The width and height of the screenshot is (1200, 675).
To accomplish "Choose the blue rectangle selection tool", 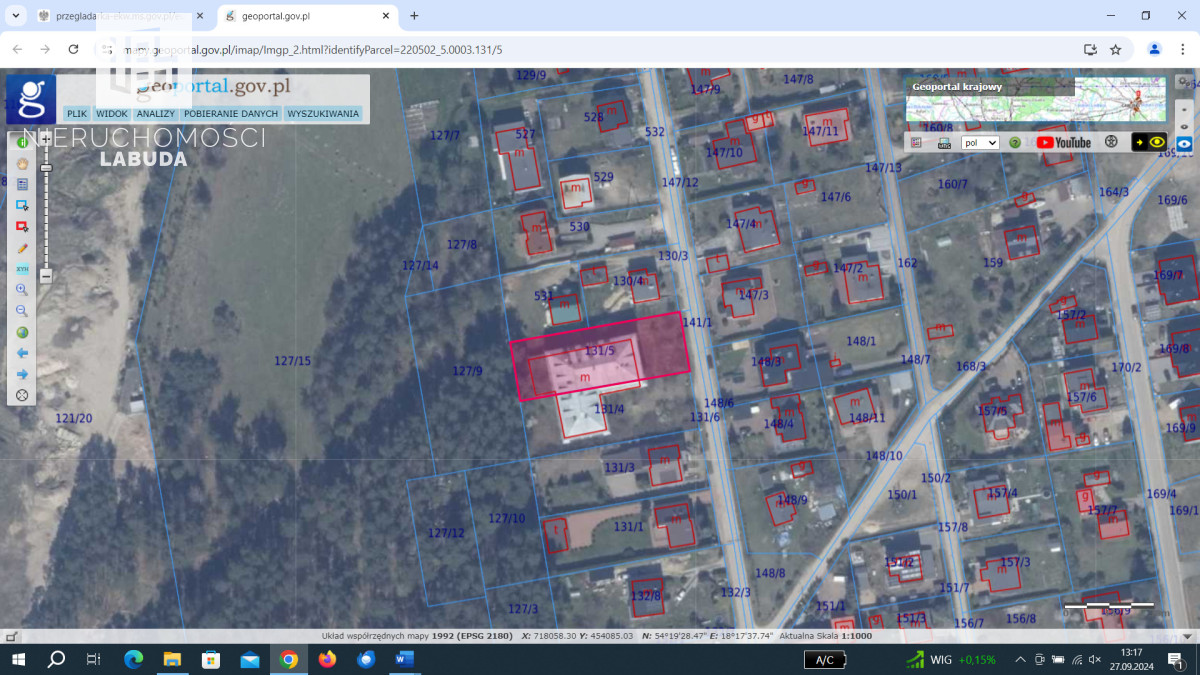I will (22, 205).
